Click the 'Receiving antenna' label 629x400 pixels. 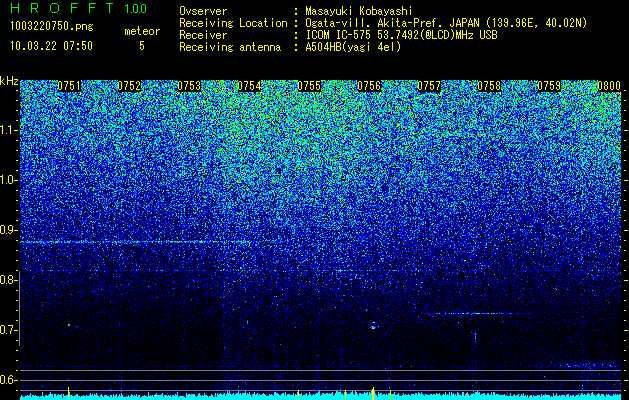click(230, 47)
